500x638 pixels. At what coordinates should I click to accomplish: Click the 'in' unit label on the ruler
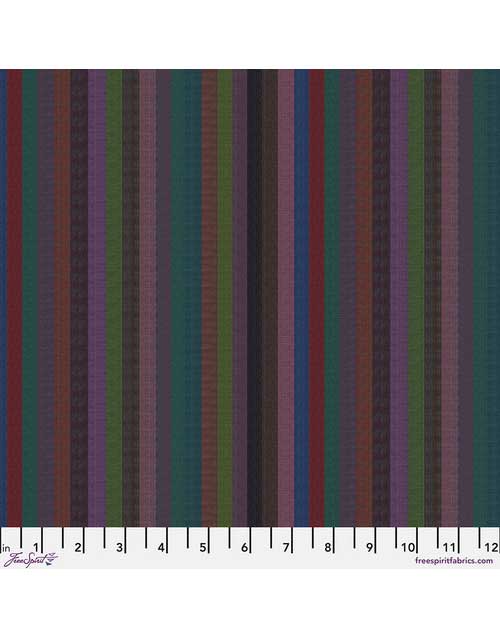point(6,548)
